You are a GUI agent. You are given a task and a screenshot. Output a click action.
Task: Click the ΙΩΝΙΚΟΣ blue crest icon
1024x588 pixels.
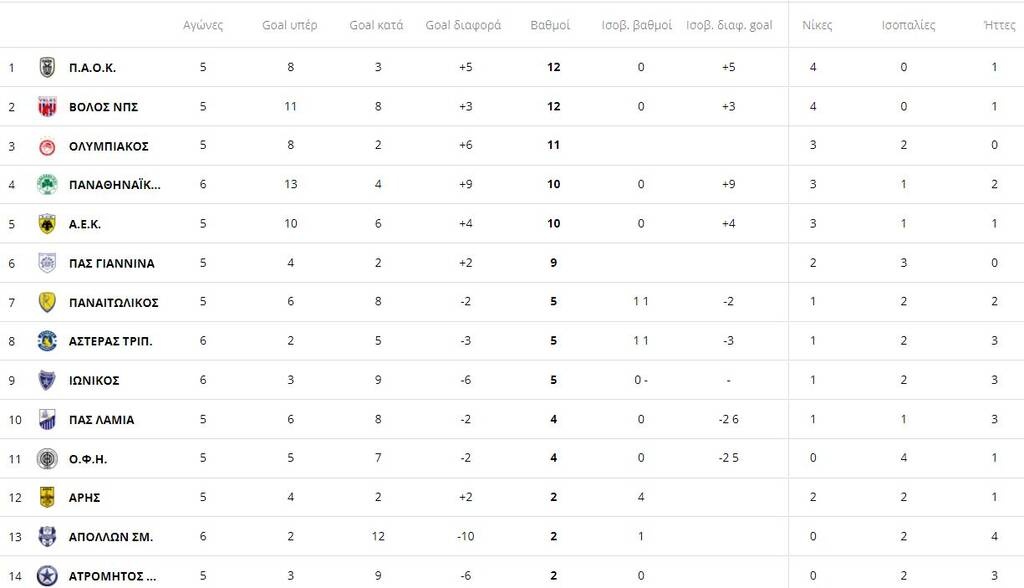point(46,380)
